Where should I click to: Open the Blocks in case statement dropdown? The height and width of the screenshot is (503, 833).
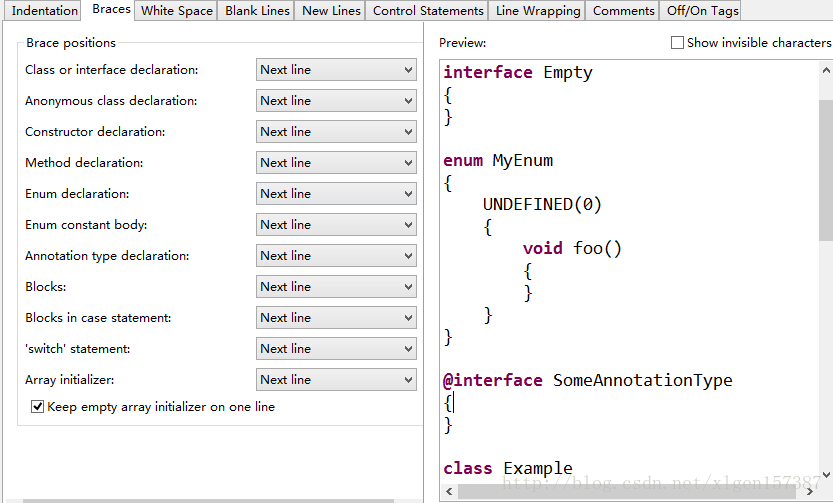click(336, 318)
